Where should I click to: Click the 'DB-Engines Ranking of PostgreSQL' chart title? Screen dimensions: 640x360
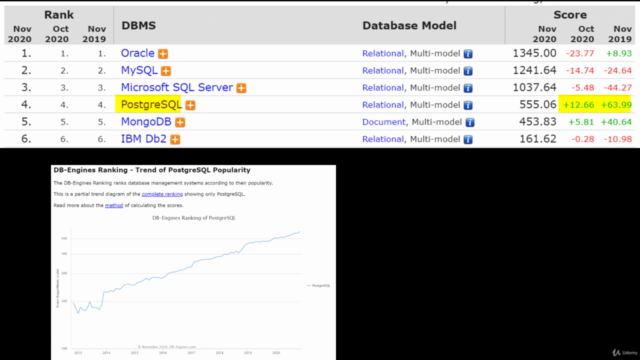point(194,218)
